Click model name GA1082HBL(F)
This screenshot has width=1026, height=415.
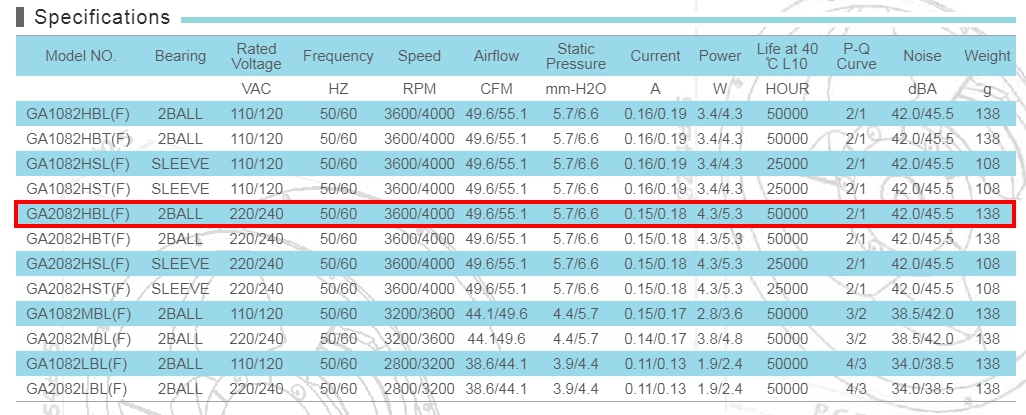pos(78,114)
